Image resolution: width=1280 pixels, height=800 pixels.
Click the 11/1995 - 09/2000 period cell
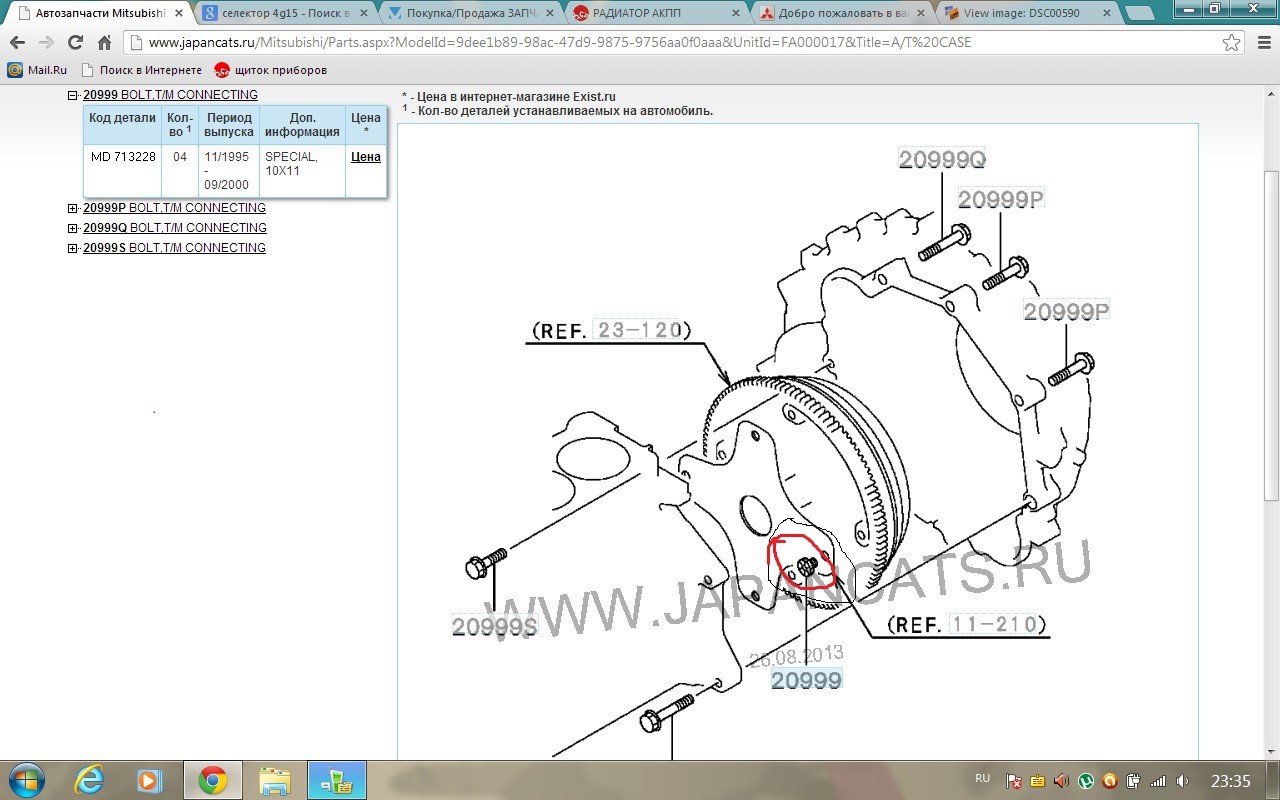(x=229, y=171)
